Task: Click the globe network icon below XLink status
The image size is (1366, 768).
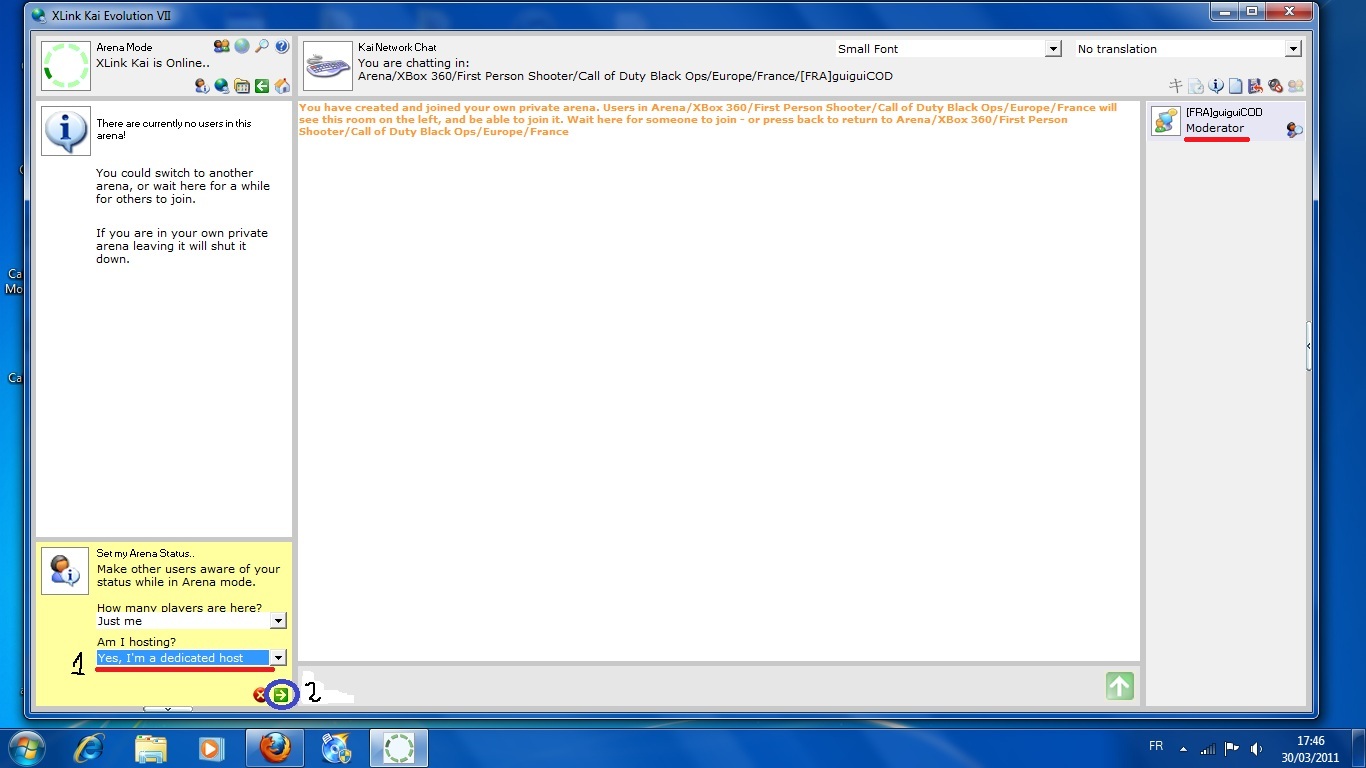Action: click(x=222, y=86)
